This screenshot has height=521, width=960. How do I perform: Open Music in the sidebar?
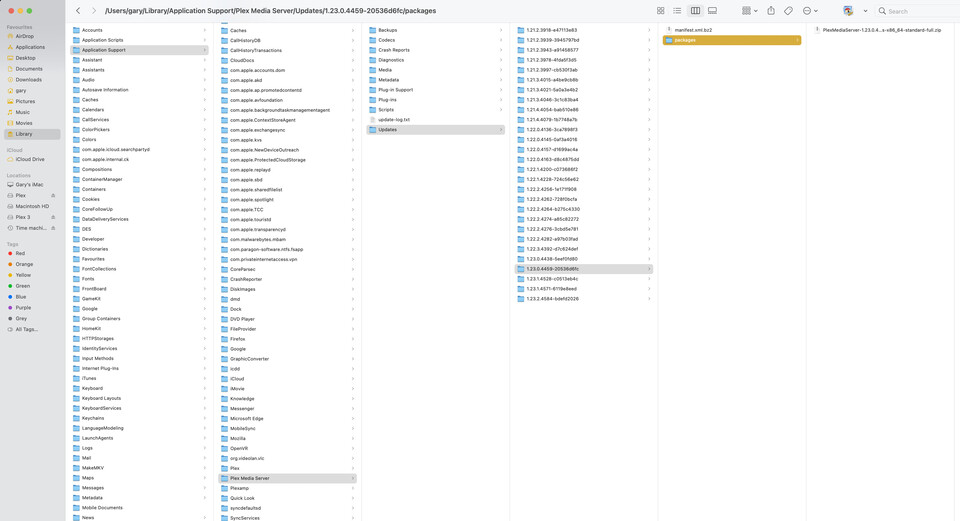point(23,112)
